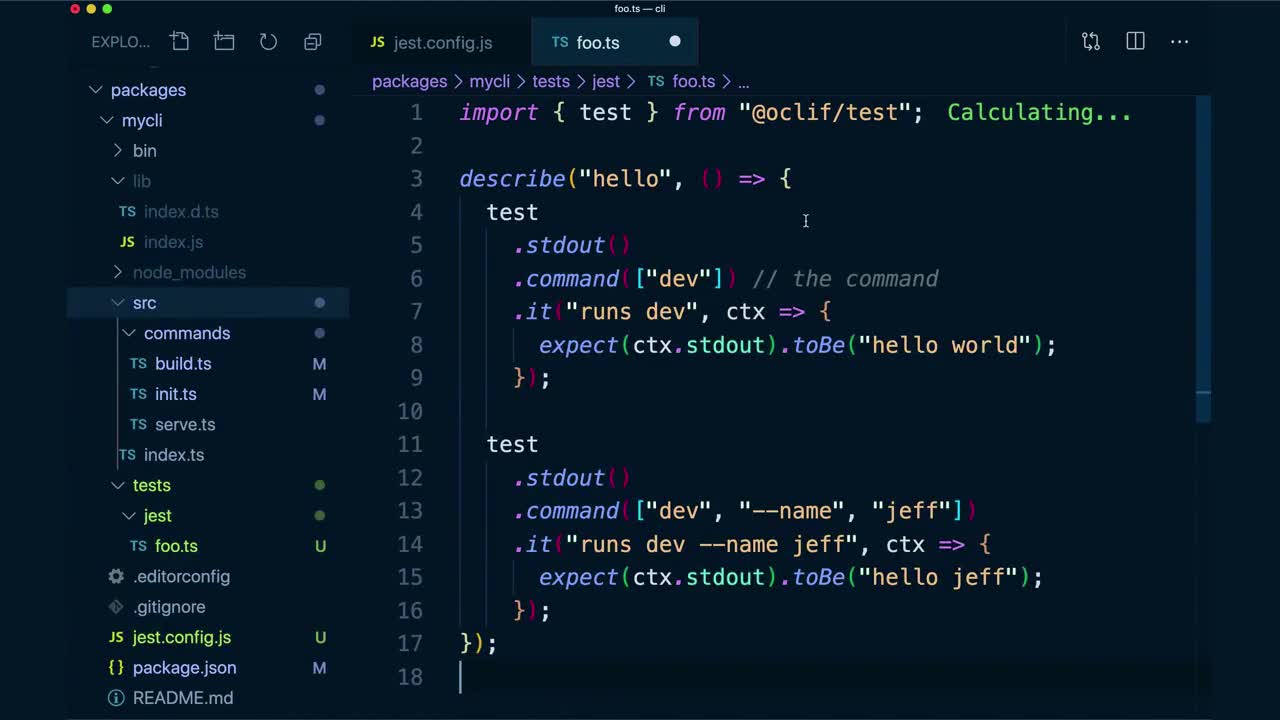Refresh the Explorer file tree

click(x=268, y=42)
